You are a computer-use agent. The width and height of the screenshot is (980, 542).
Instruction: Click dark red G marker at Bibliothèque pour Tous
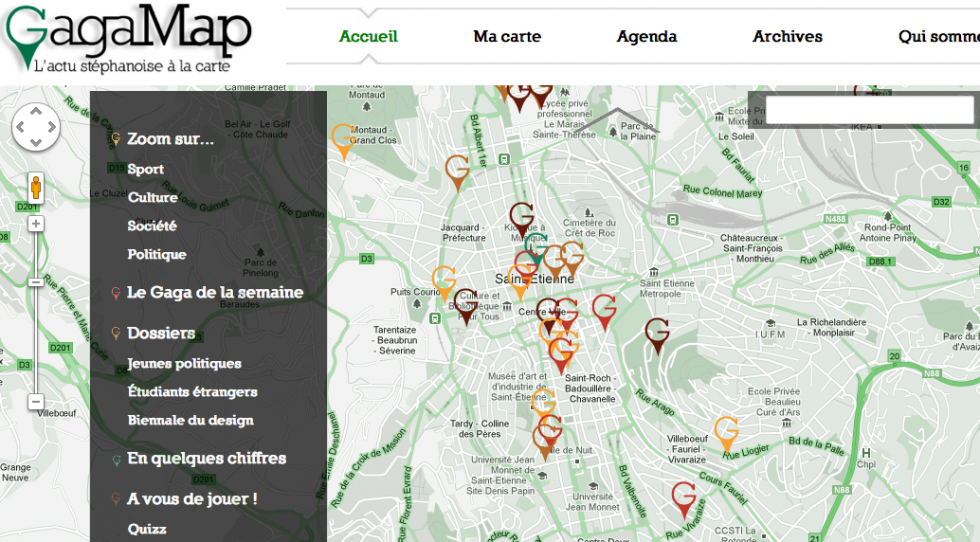(466, 306)
